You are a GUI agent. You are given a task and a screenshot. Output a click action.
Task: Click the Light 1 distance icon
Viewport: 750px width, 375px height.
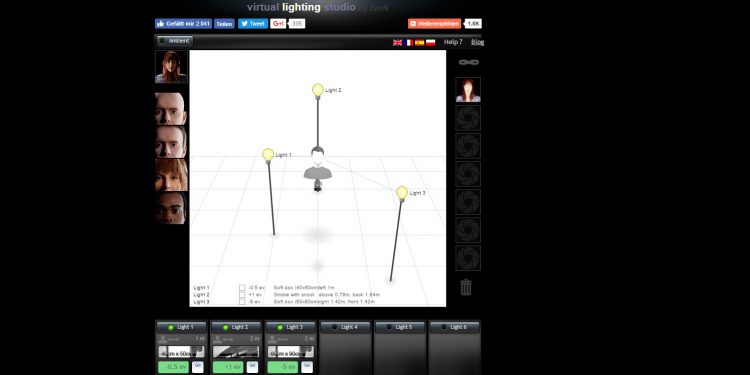coord(168,339)
